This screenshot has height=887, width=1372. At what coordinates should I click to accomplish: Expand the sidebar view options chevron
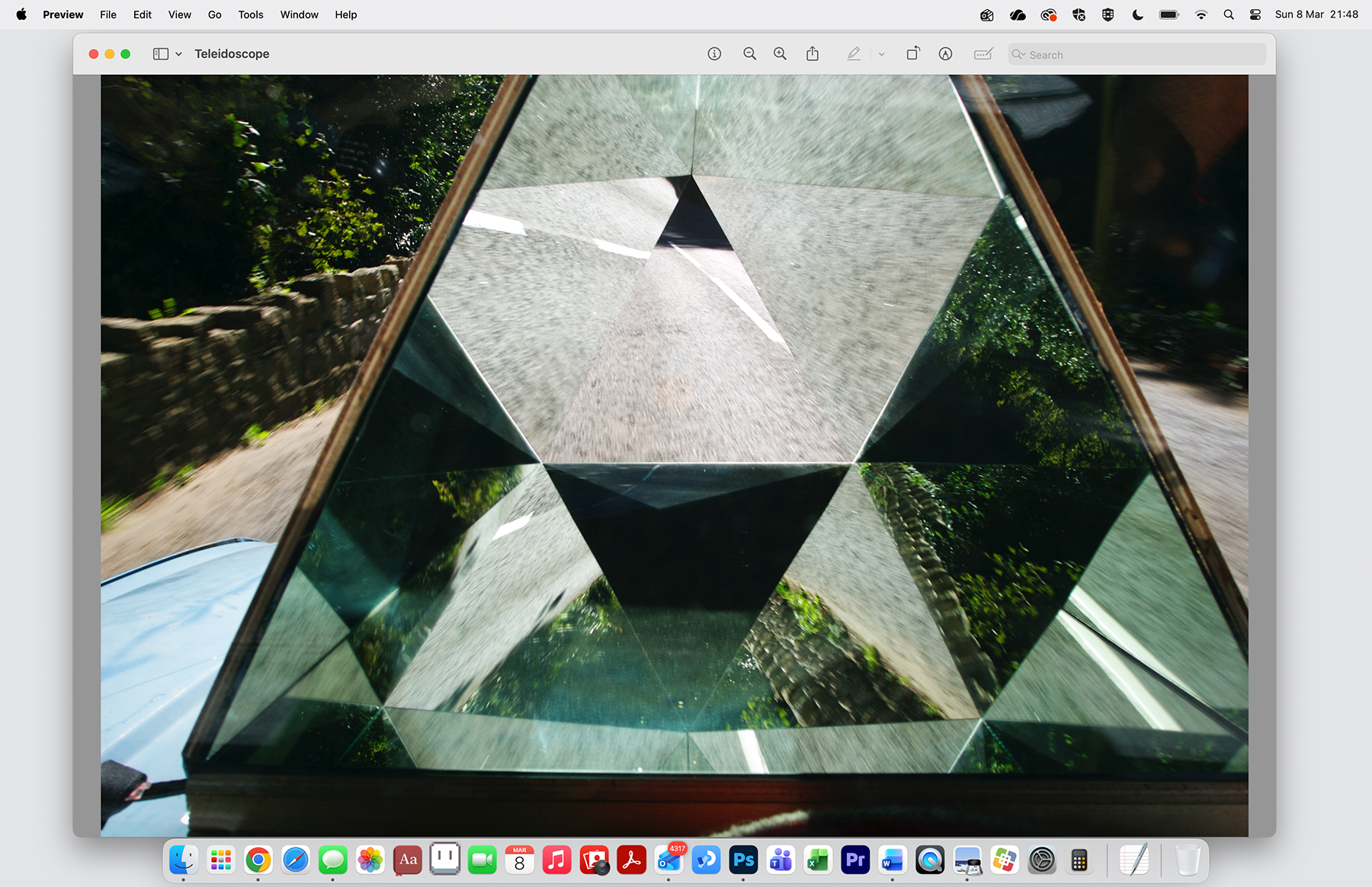tap(178, 54)
